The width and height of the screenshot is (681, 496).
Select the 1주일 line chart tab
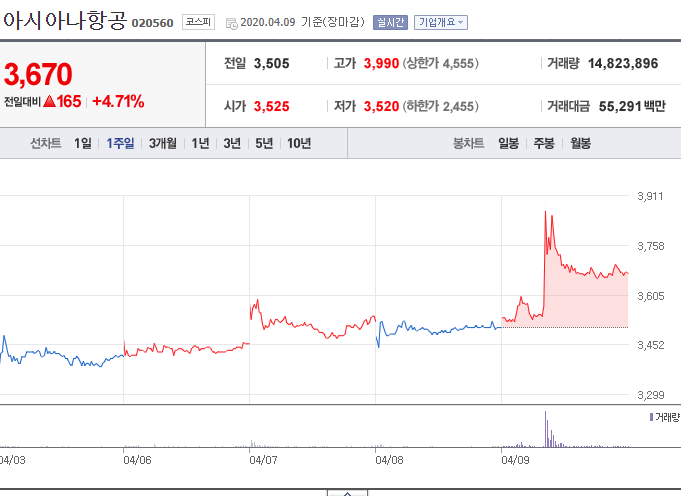click(120, 143)
